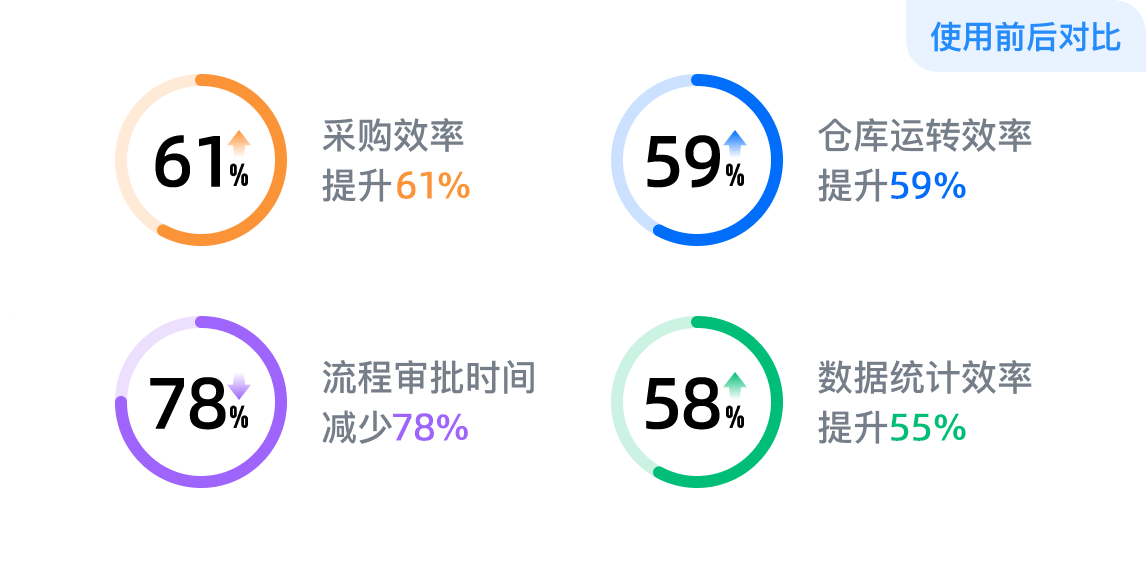Image resolution: width=1148 pixels, height=562 pixels.
Task: Click the green up arrow beside 58
Action: point(734,386)
